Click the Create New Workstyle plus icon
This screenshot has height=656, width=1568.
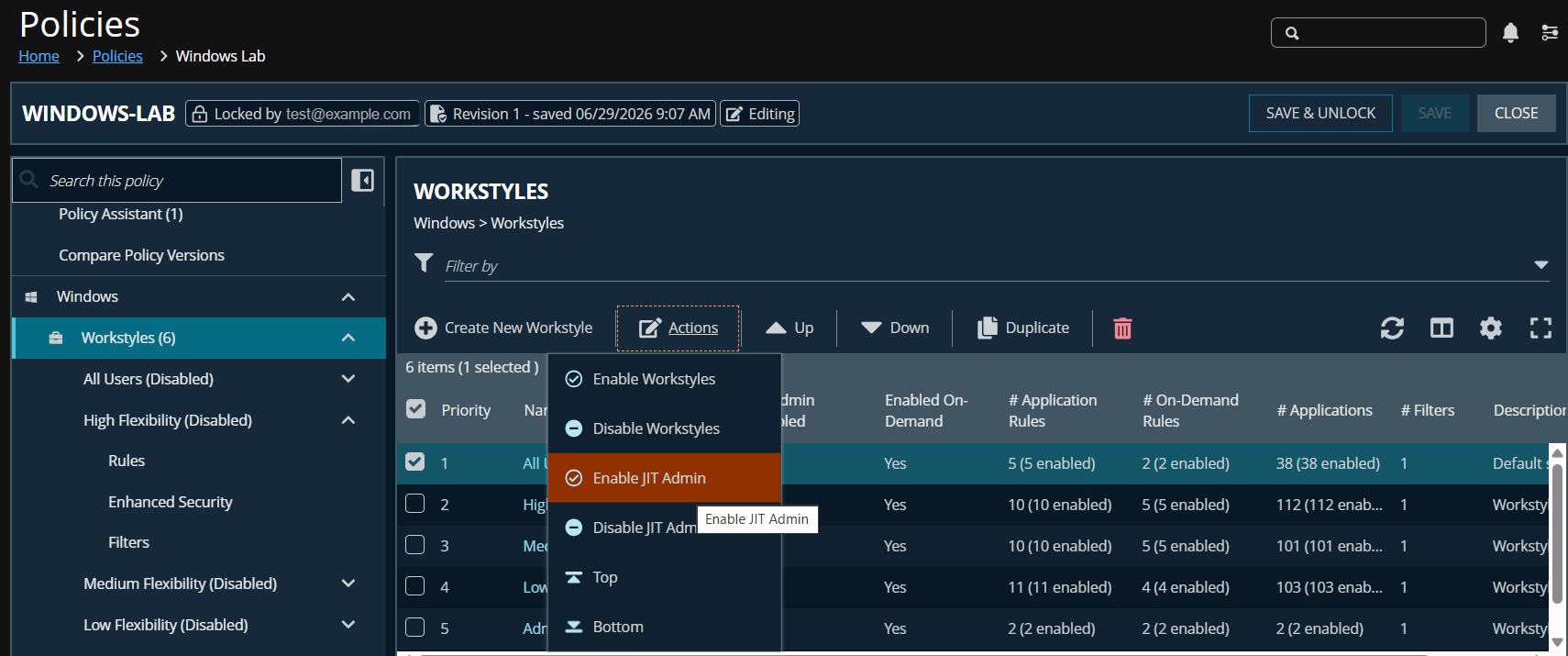point(425,328)
